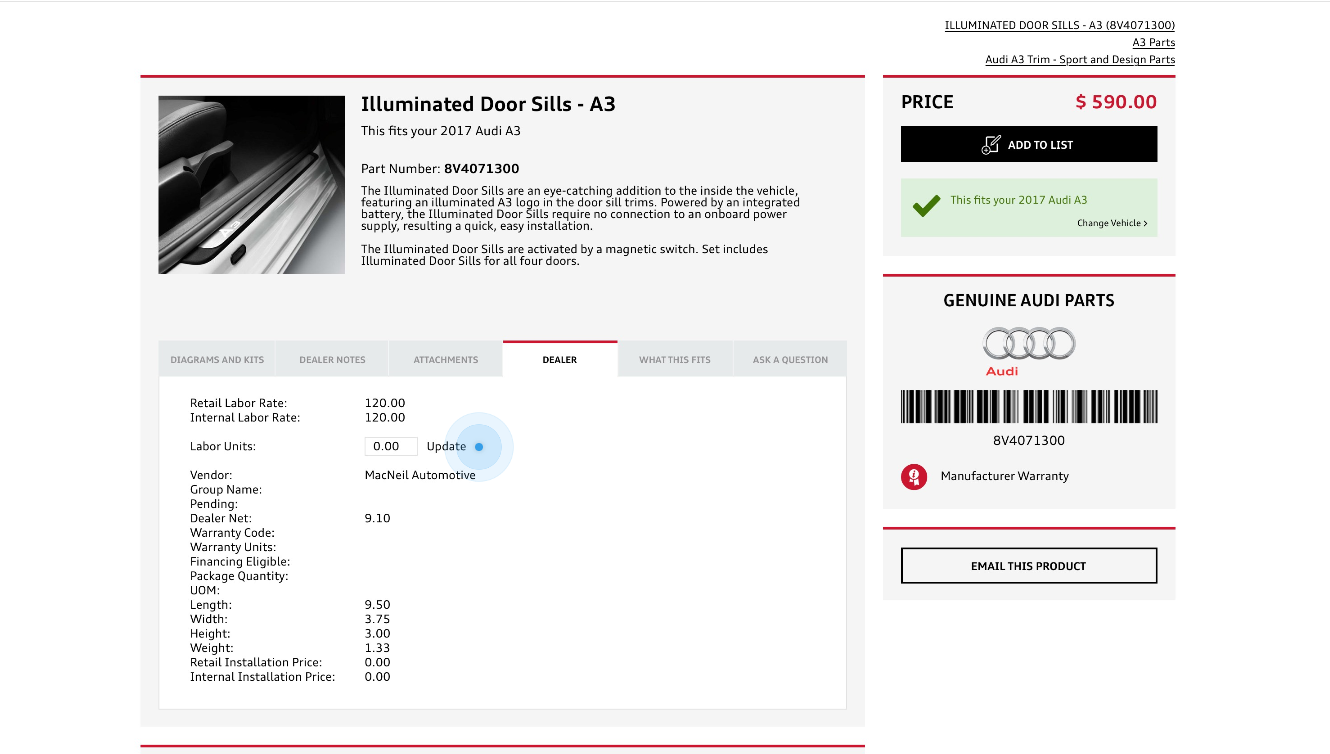Click the Manufacturer Warranty label

(1005, 477)
